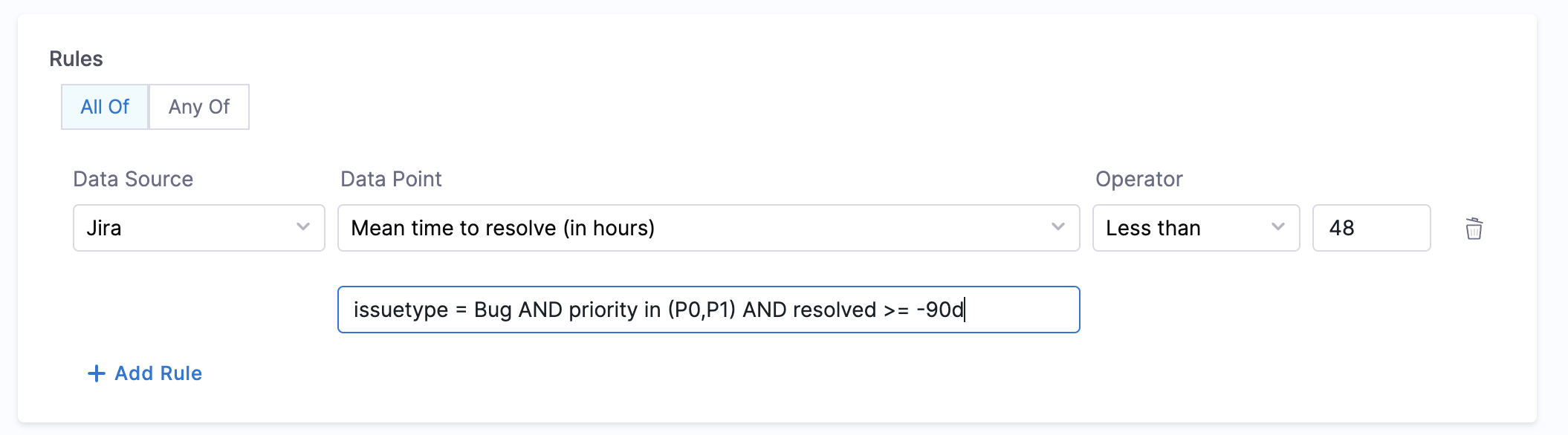The image size is (1568, 435).
Task: Focus the threshold value field showing 48
Action: (x=1371, y=228)
